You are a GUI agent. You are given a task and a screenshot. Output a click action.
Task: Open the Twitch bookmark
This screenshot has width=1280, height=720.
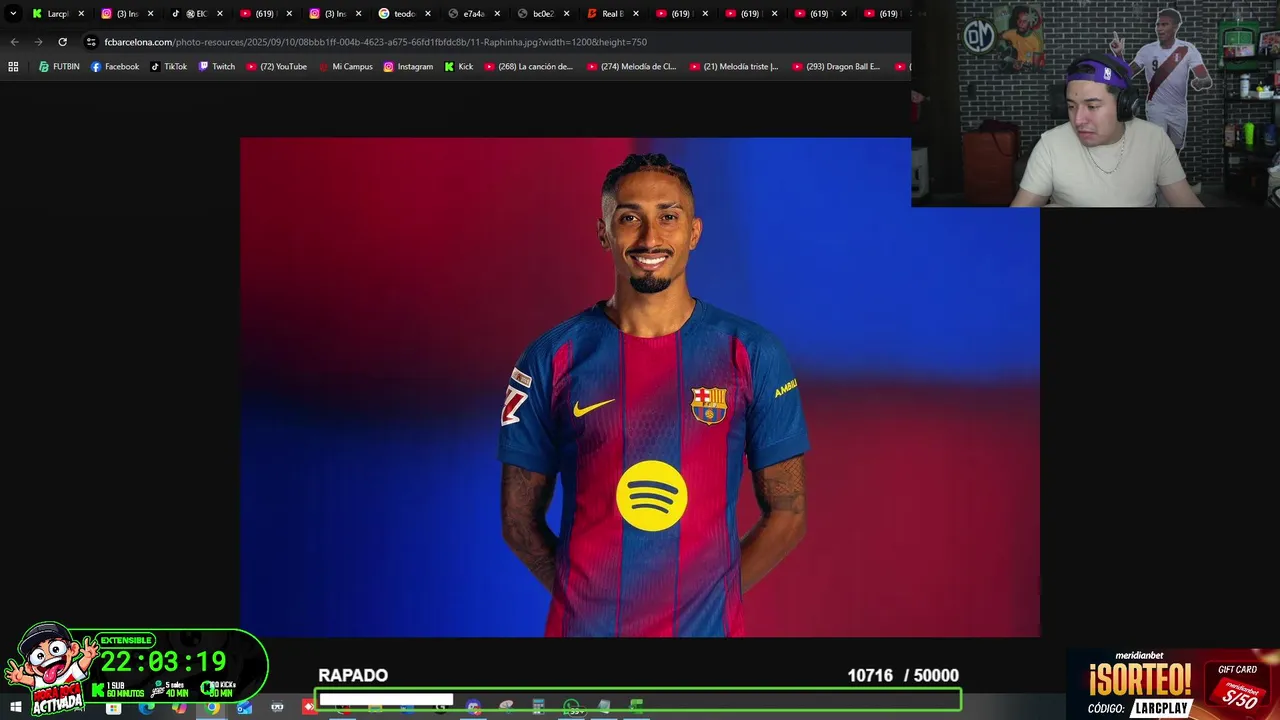[x=217, y=67]
